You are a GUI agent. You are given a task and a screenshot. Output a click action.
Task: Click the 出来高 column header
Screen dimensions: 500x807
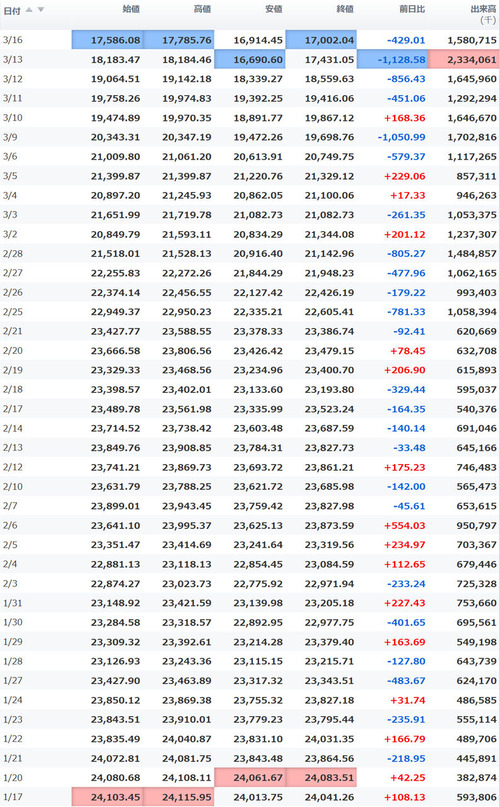[483, 9]
